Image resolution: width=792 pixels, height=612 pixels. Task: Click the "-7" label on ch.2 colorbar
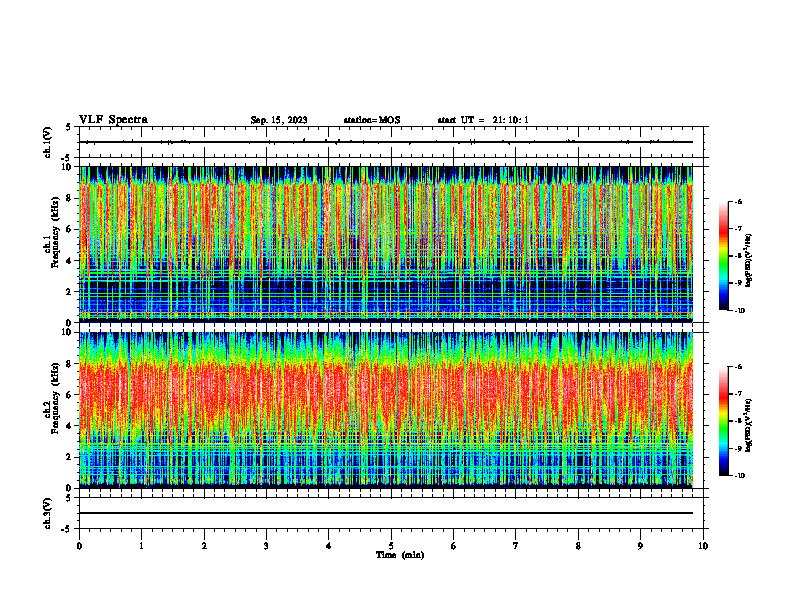pos(738,394)
